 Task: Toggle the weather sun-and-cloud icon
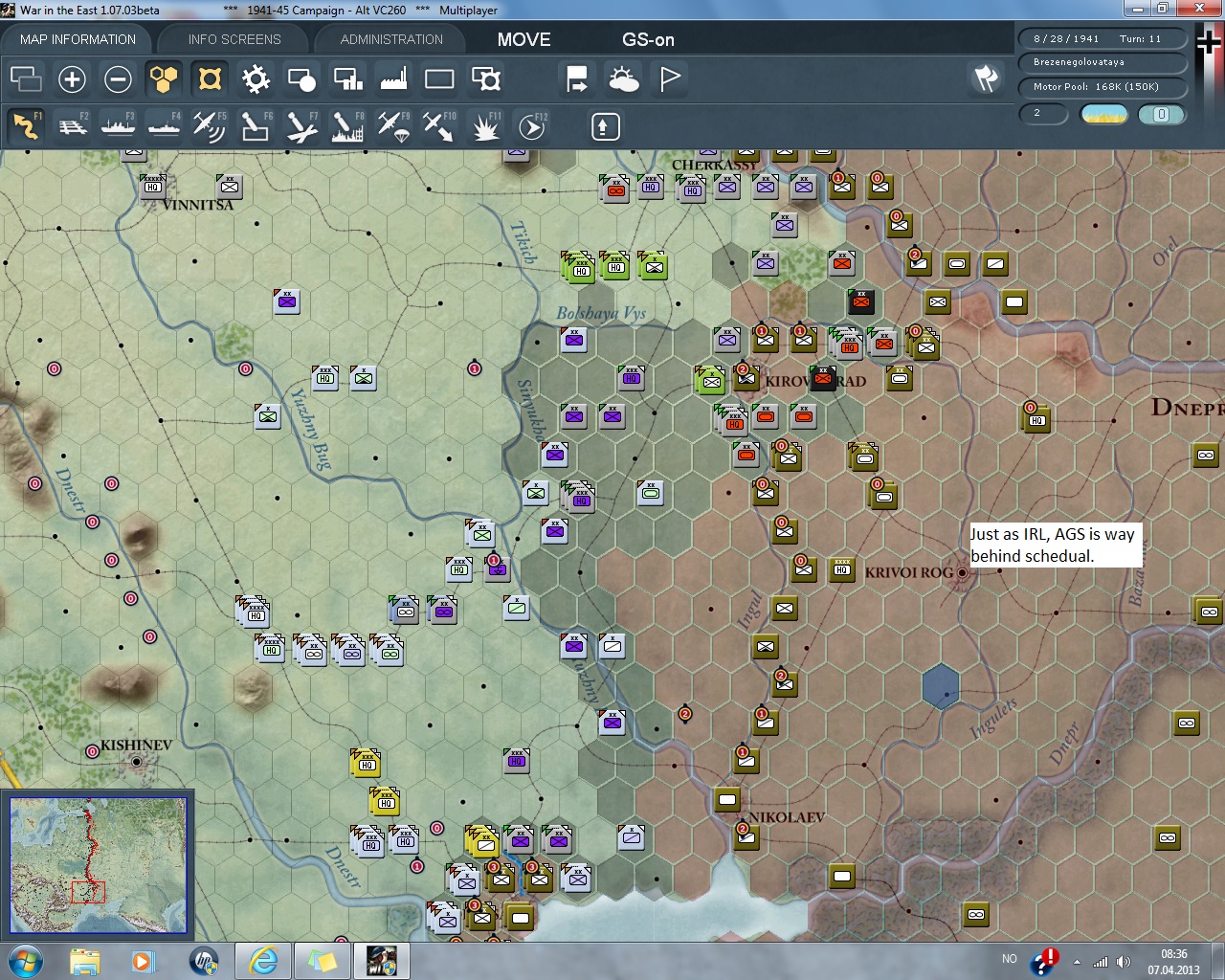click(623, 78)
